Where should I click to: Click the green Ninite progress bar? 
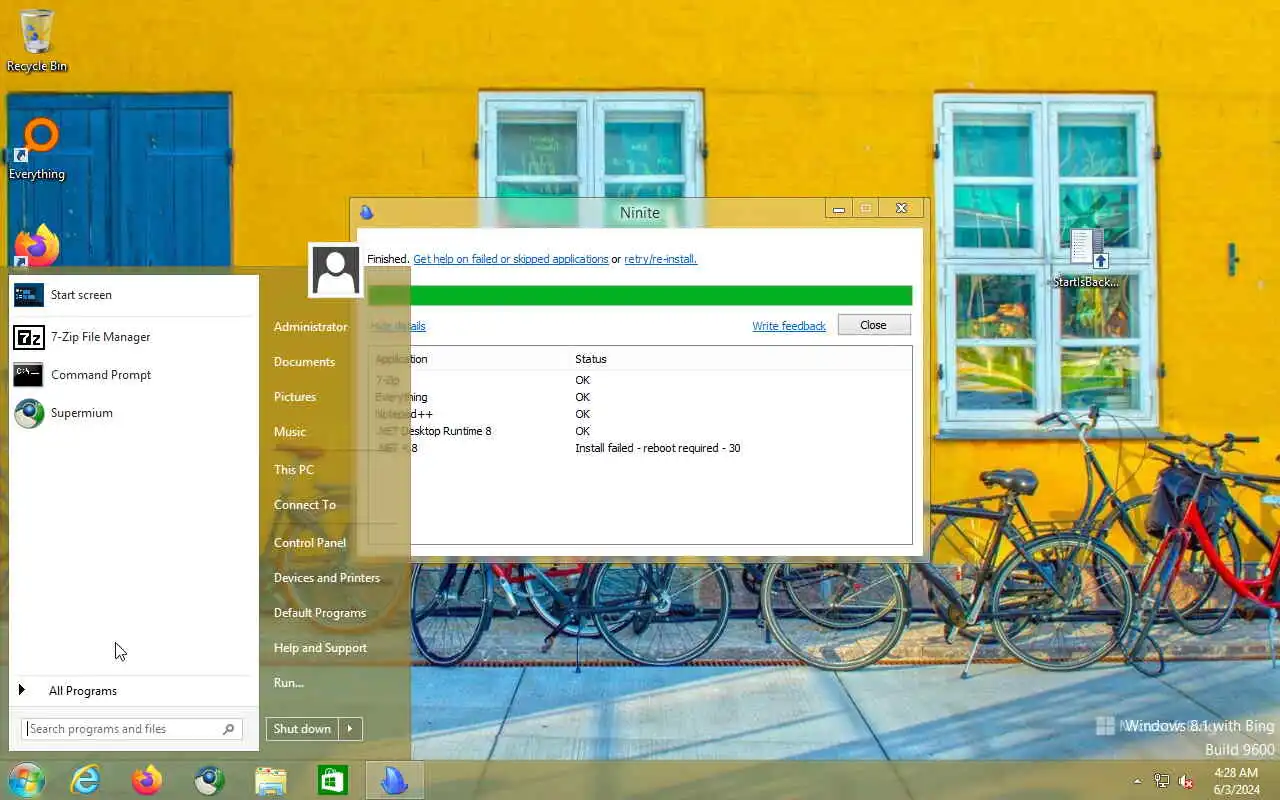(640, 295)
